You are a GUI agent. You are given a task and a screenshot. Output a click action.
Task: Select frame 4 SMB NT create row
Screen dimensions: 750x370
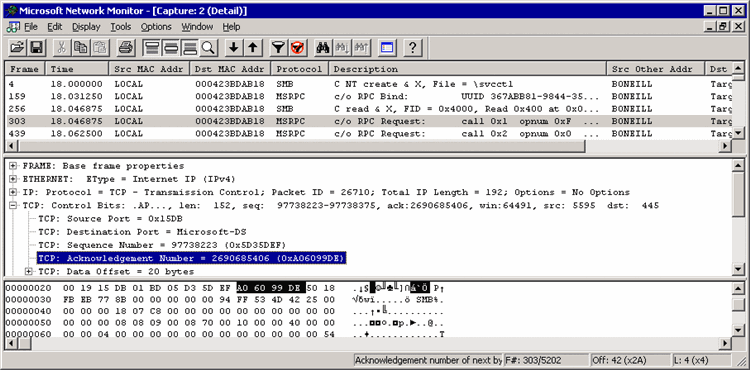[x=369, y=84]
